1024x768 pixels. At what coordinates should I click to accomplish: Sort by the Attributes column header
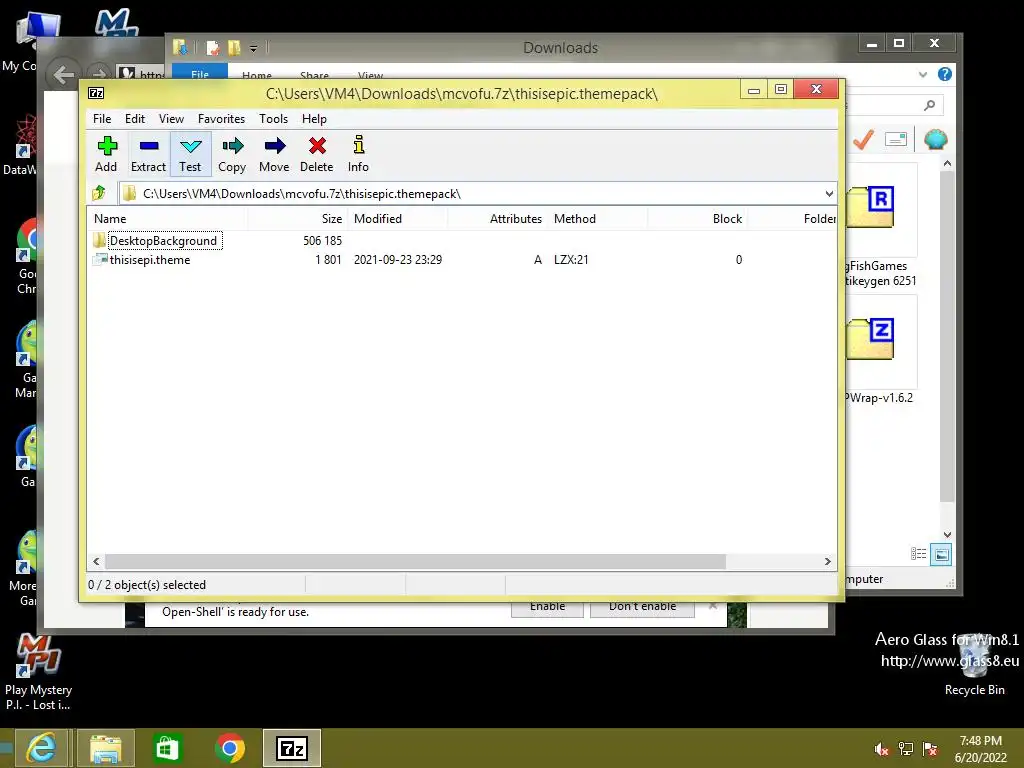[x=498, y=219]
